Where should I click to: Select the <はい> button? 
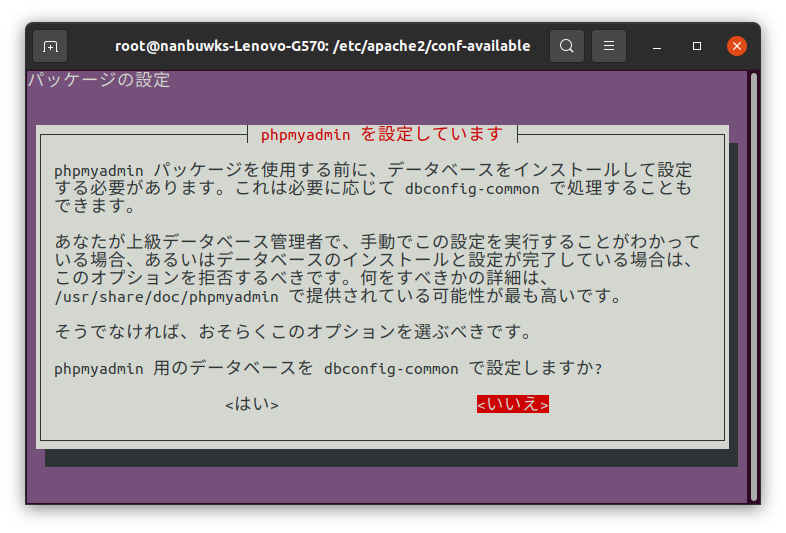252,404
